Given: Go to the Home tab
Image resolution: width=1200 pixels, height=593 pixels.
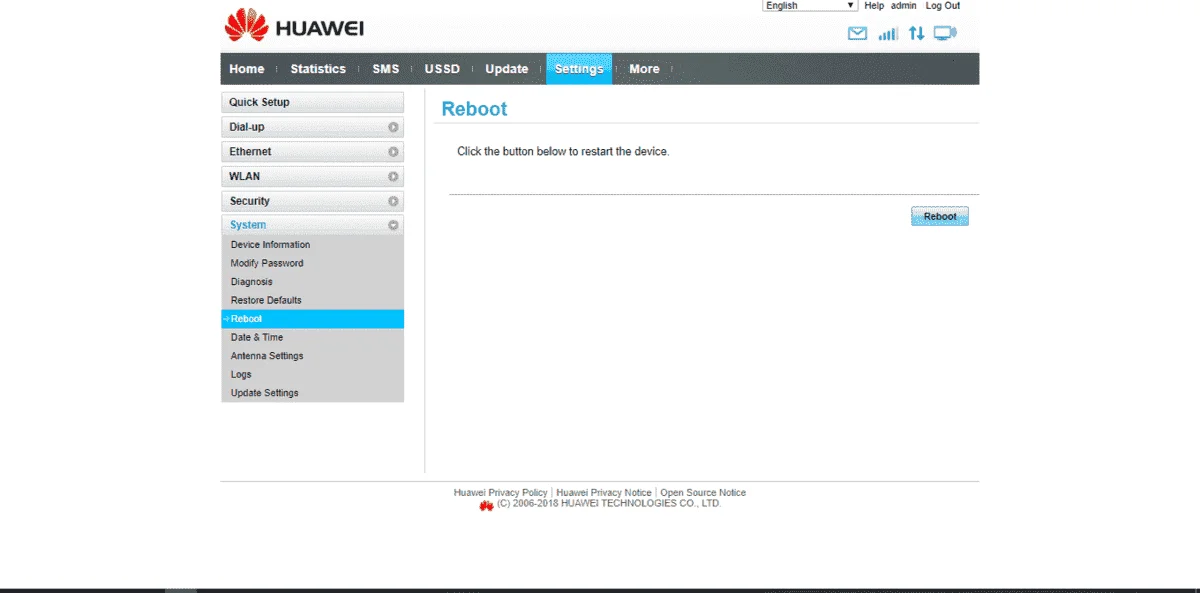Looking at the screenshot, I should [x=247, y=69].
